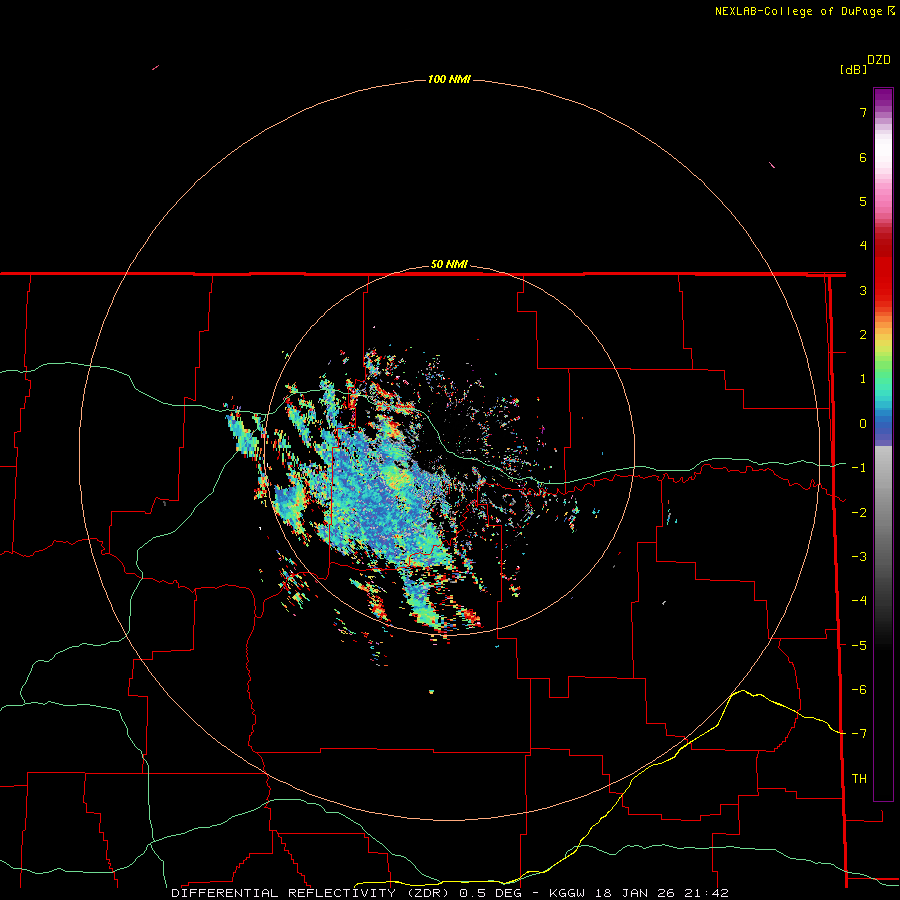Click the -2 value on the color scale
This screenshot has width=900, height=900.
click(x=859, y=513)
